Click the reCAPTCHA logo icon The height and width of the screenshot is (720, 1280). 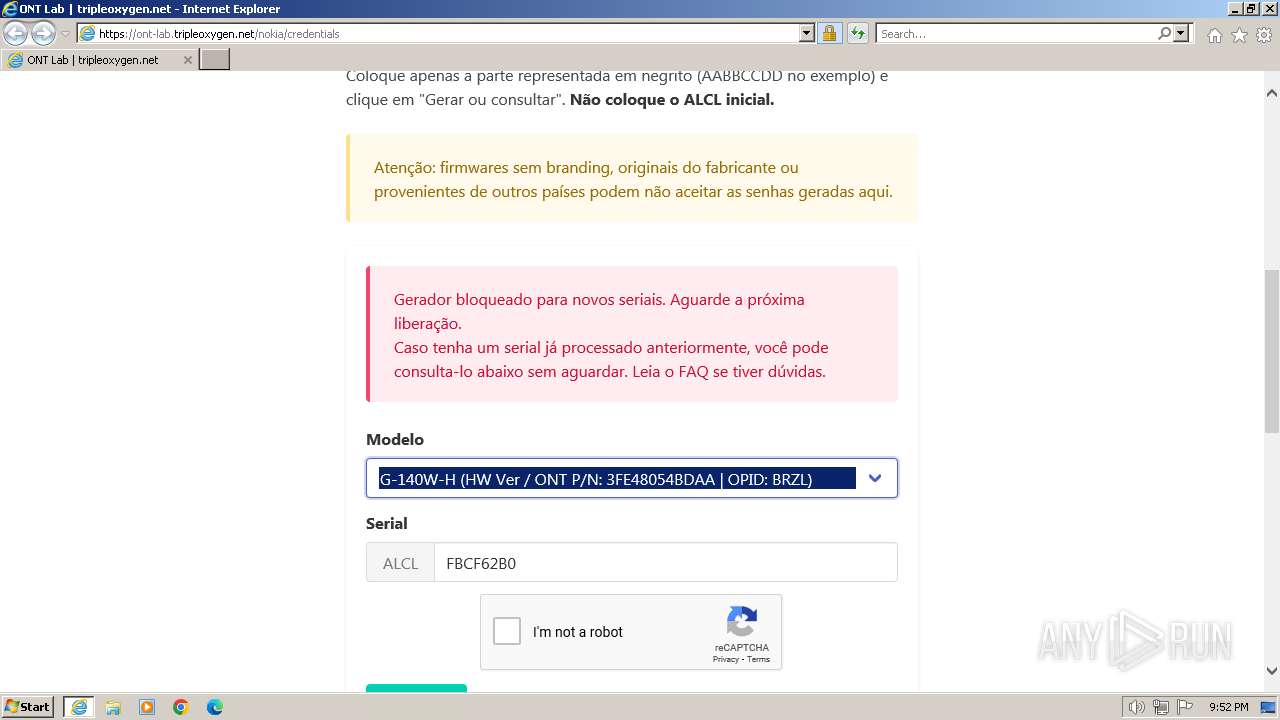click(x=741, y=622)
